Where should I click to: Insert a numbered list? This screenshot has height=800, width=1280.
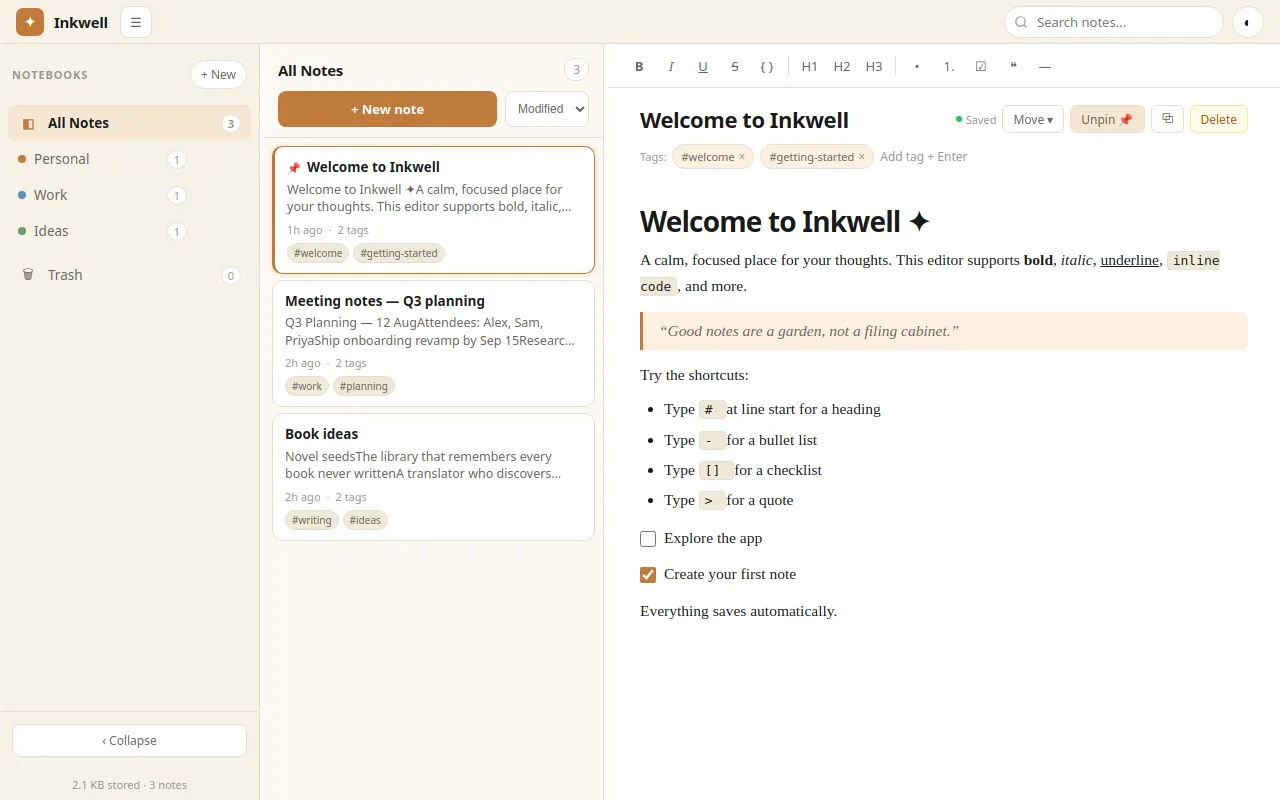pos(949,67)
